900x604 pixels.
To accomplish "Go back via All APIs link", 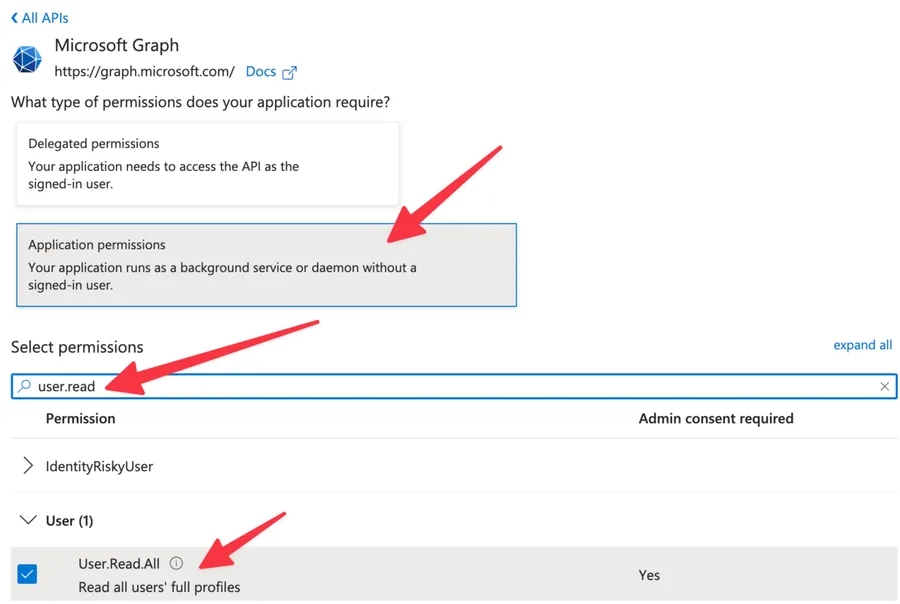I will (x=45, y=18).
